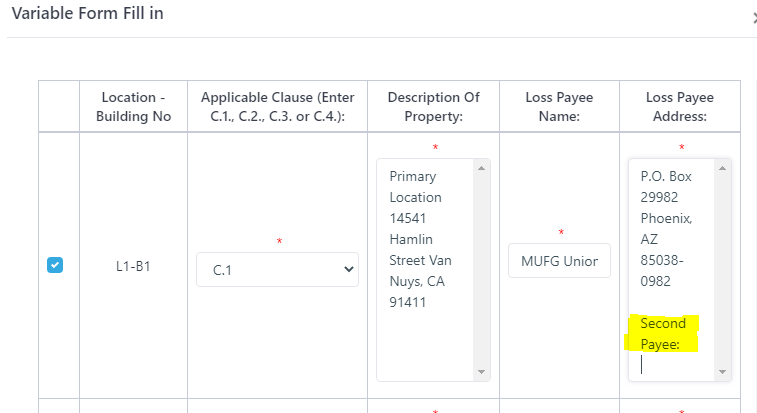Click the highlighted Second Payee text

[662, 333]
